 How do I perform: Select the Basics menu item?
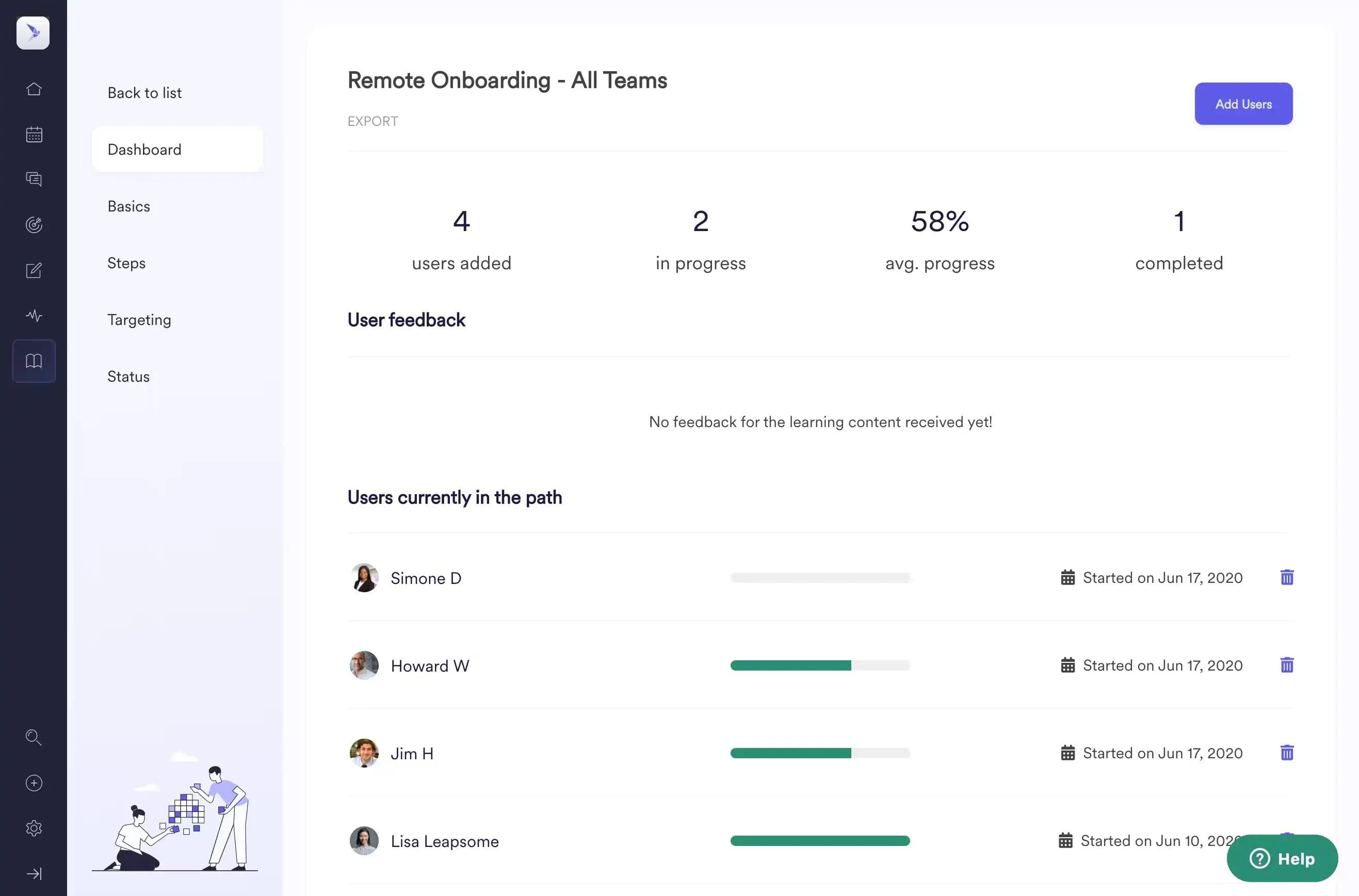point(128,206)
